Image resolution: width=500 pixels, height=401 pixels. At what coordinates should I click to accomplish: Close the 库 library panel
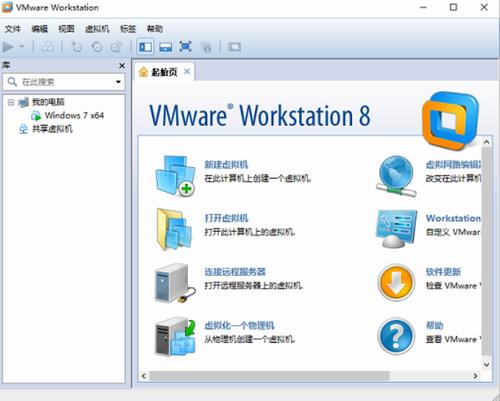pyautogui.click(x=122, y=66)
